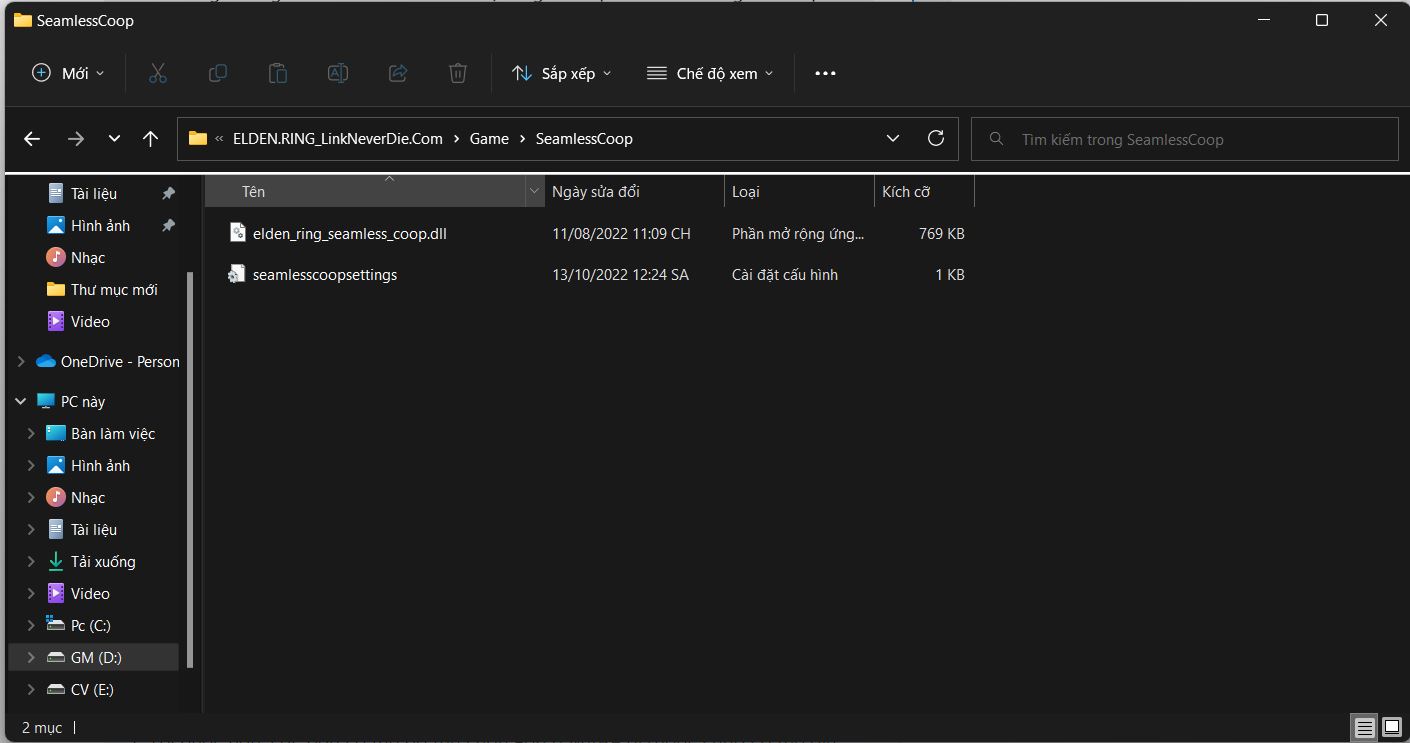This screenshot has height=743, width=1410.
Task: Click the Mới new item button
Action: pyautogui.click(x=68, y=73)
